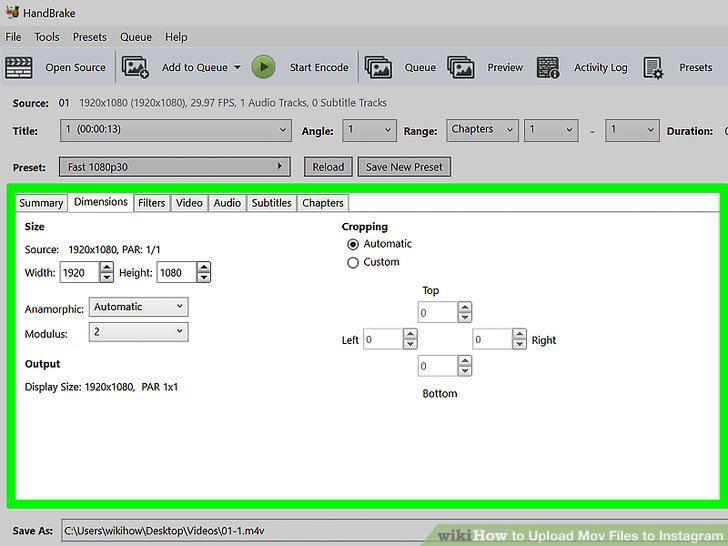Click the Queue stacked images icon
The image size is (728, 546).
(378, 67)
